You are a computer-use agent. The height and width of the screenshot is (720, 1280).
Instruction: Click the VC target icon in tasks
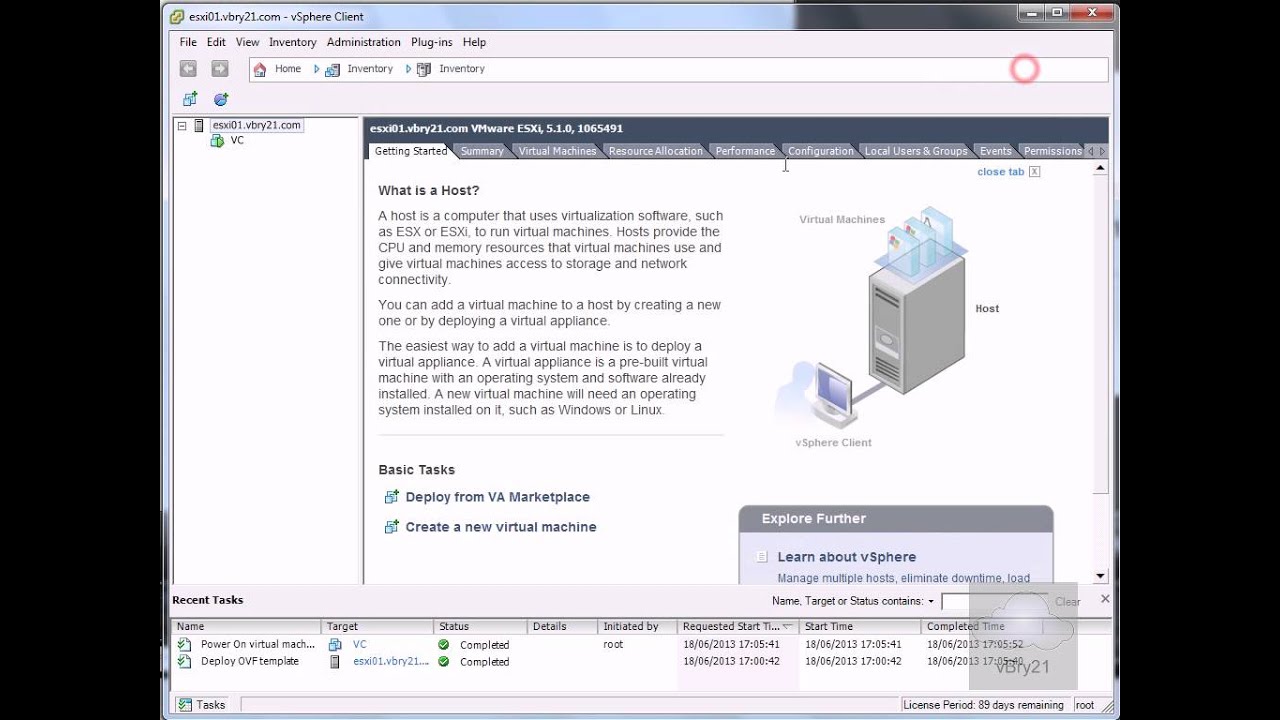click(x=336, y=645)
